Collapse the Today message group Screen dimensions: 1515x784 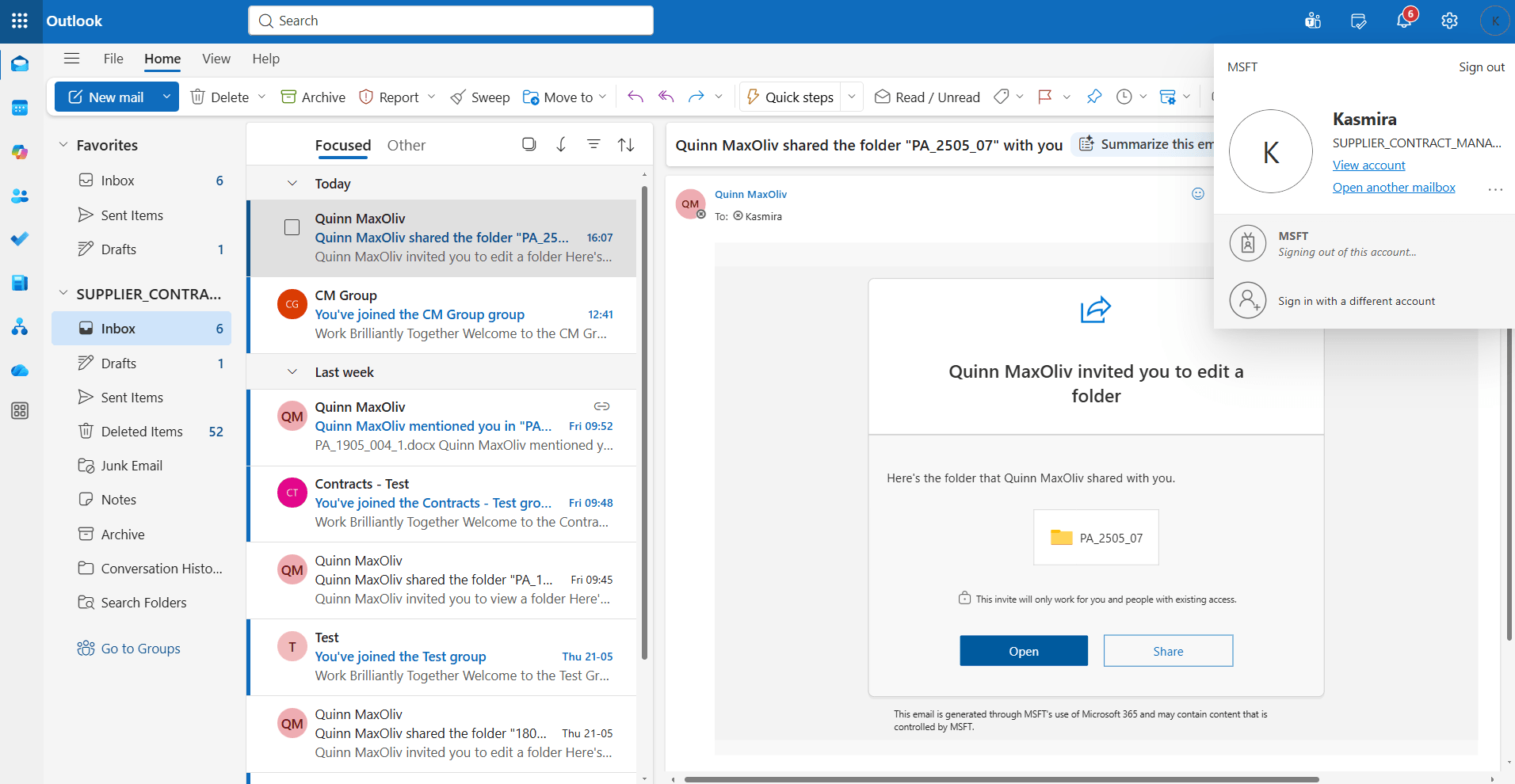tap(292, 184)
